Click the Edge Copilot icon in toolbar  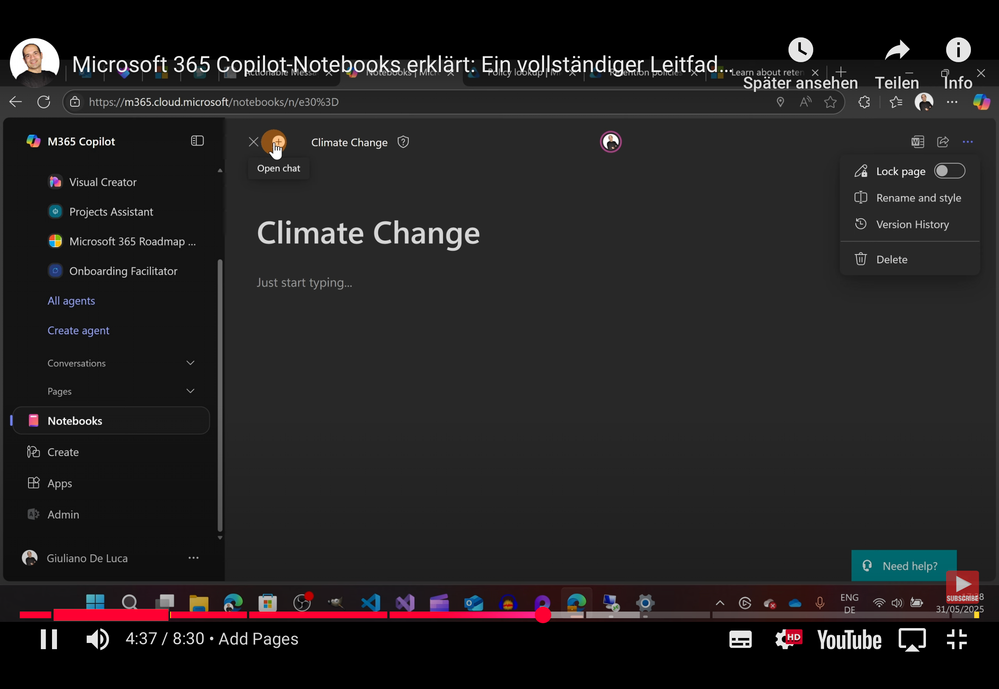point(981,102)
